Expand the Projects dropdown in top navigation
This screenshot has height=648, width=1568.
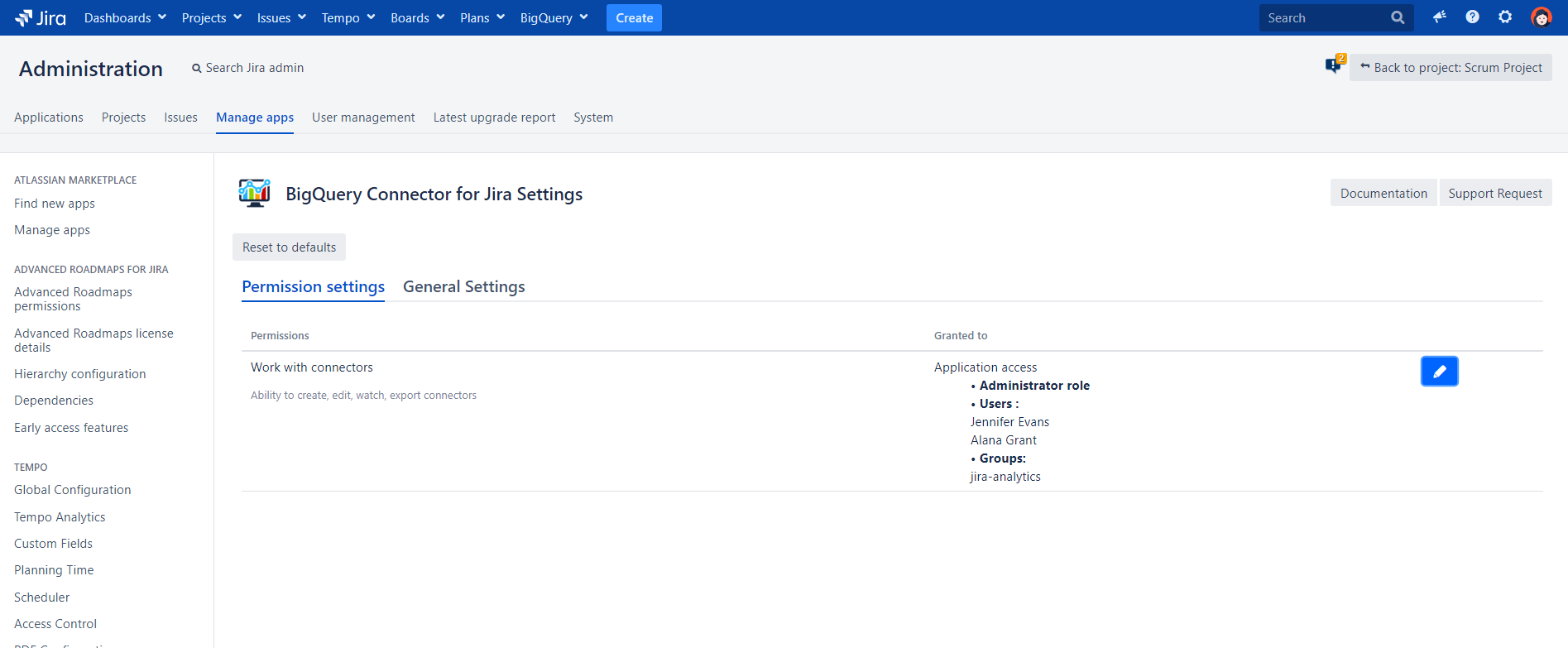click(x=212, y=17)
